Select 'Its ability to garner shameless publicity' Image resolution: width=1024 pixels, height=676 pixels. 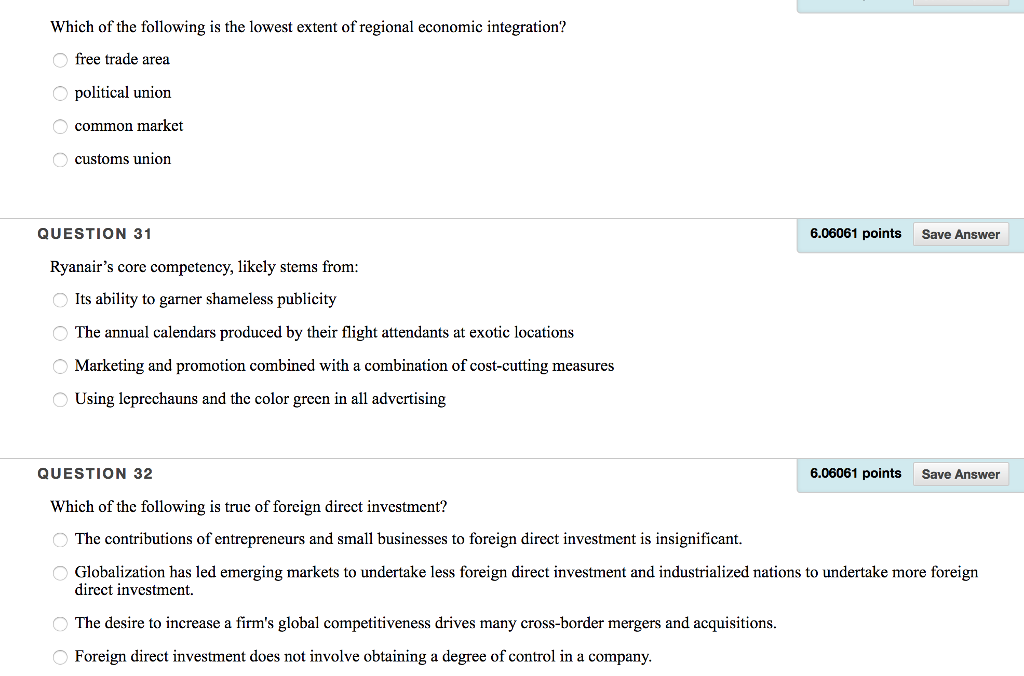(60, 299)
